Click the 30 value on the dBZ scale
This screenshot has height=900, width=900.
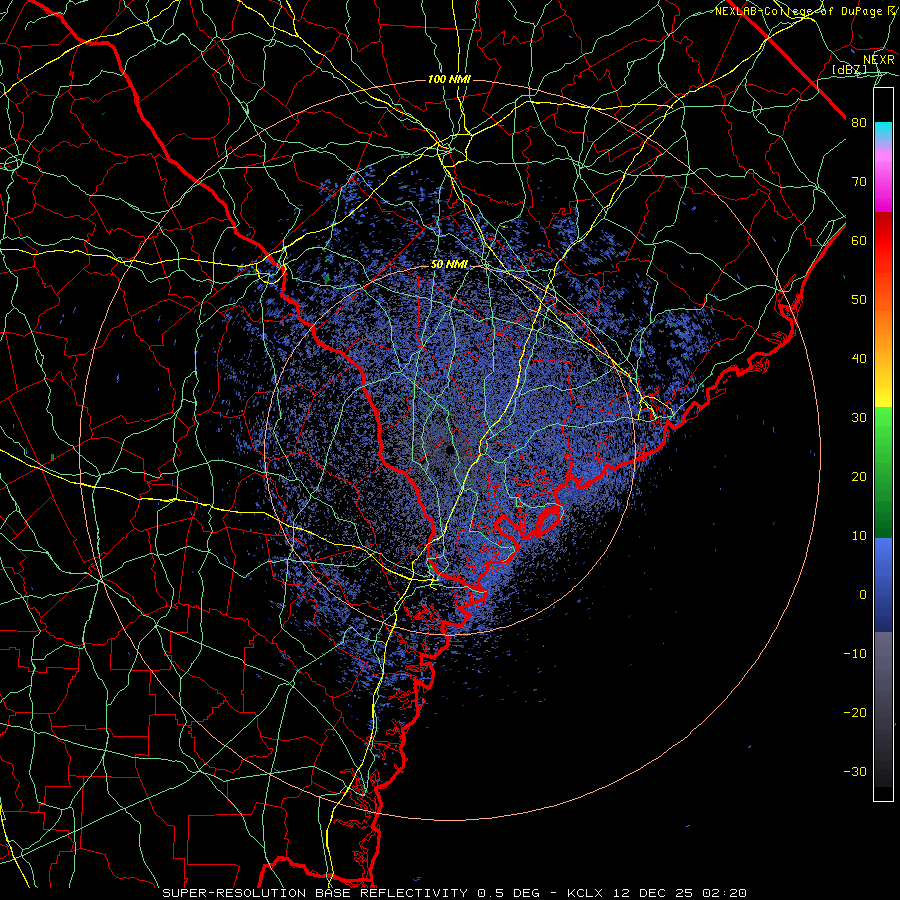click(x=859, y=418)
